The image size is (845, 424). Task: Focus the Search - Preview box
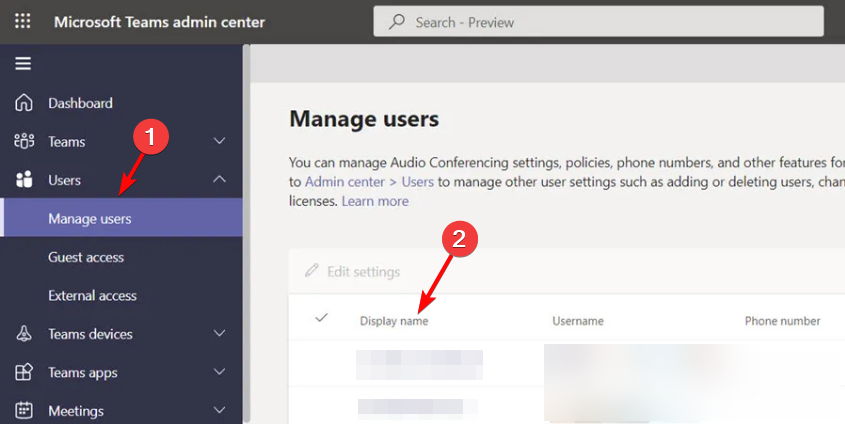tap(598, 22)
